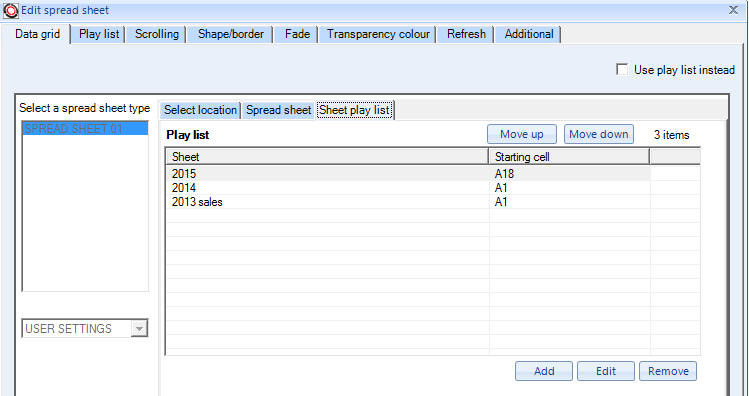Open the Fade tab
The image size is (749, 396).
point(297,34)
